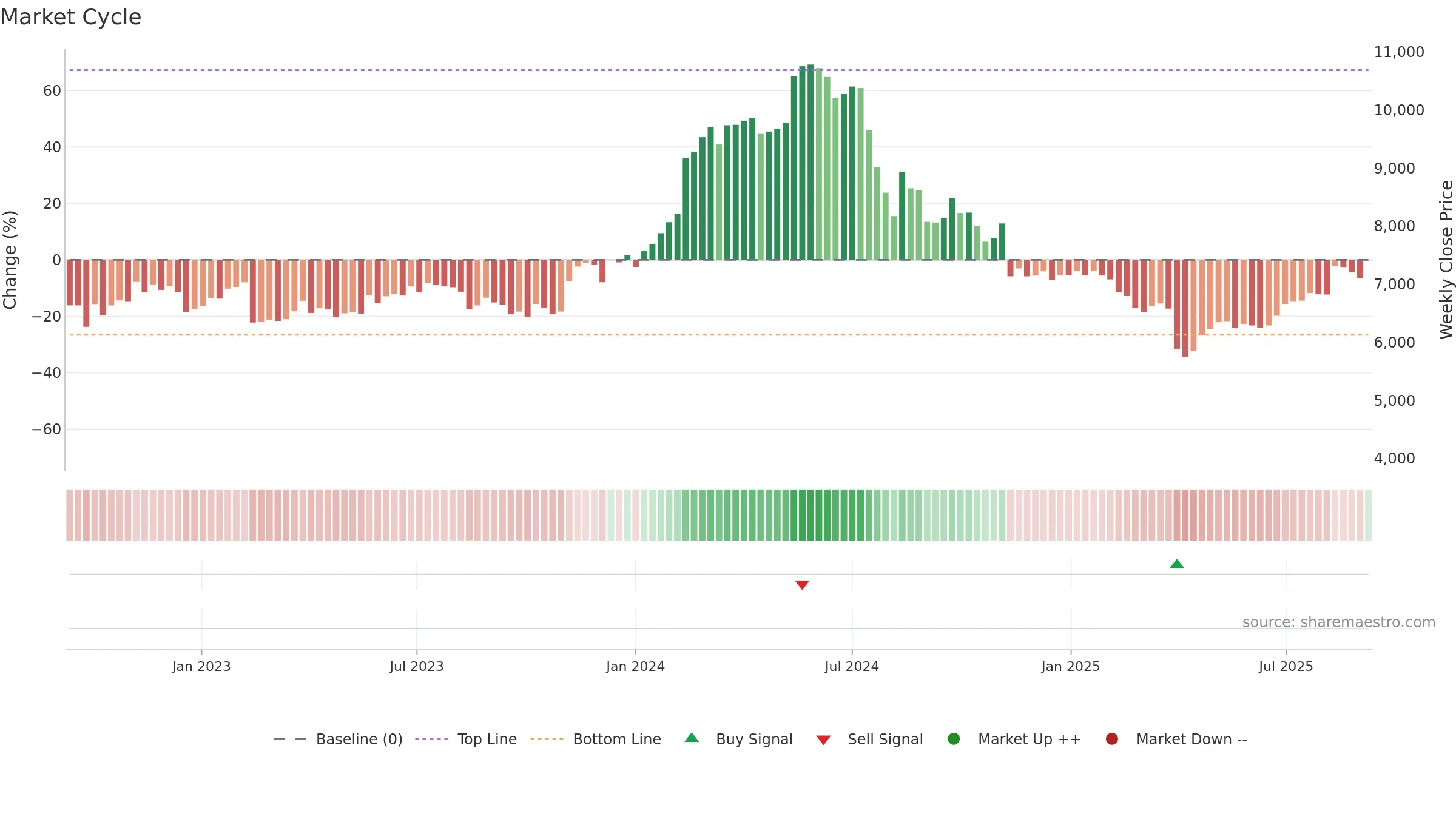Click the 20 tick on Change axis
1456x819 pixels.
pos(52,204)
